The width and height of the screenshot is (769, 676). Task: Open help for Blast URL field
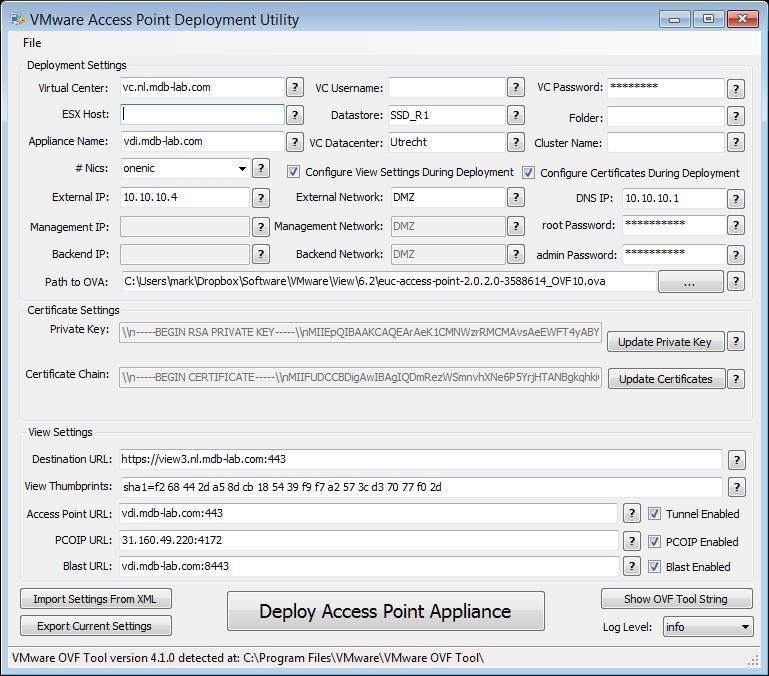632,566
